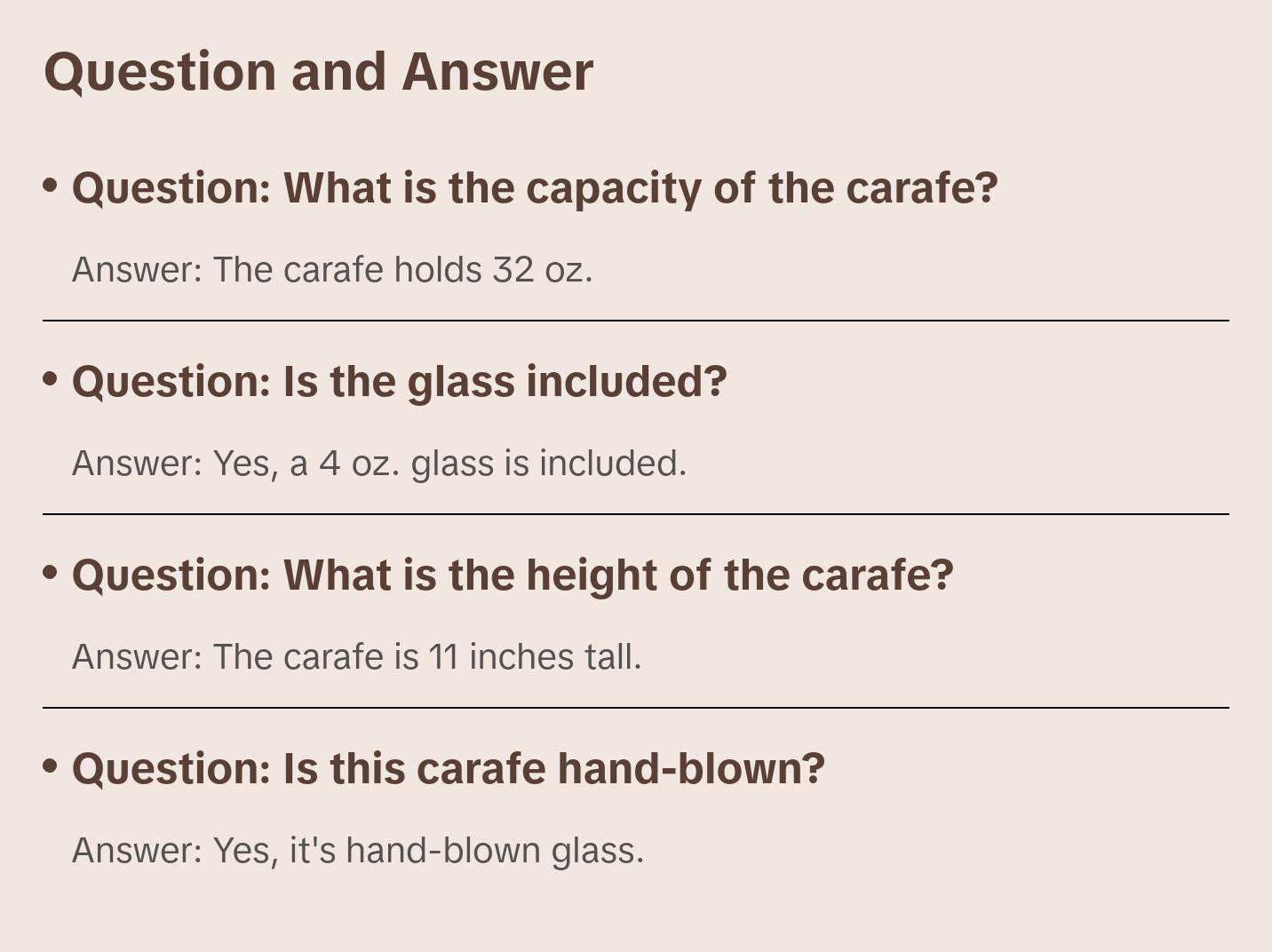Click the divider line below the capacity answer
Screen dimensions: 1272x952
pyautogui.click(x=635, y=321)
